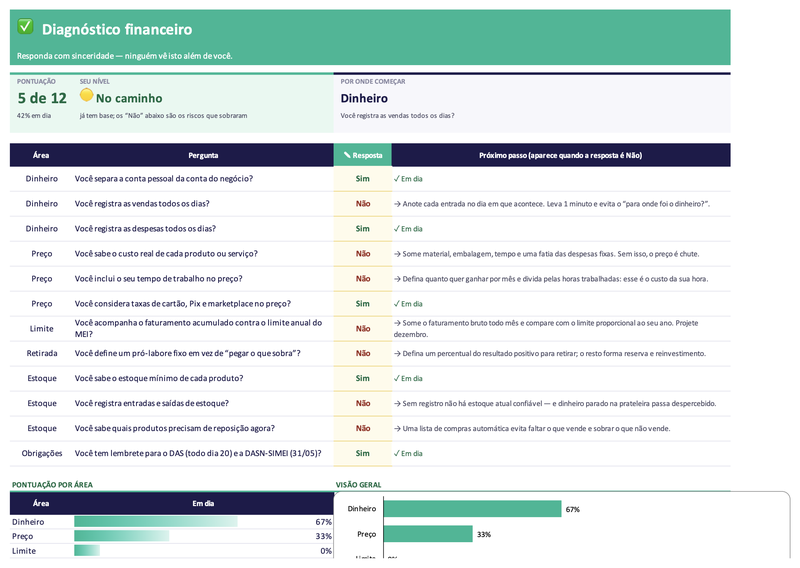800x568 pixels.
Task: Click the arrow tip for stock entries and exits
Action: [555, 403]
